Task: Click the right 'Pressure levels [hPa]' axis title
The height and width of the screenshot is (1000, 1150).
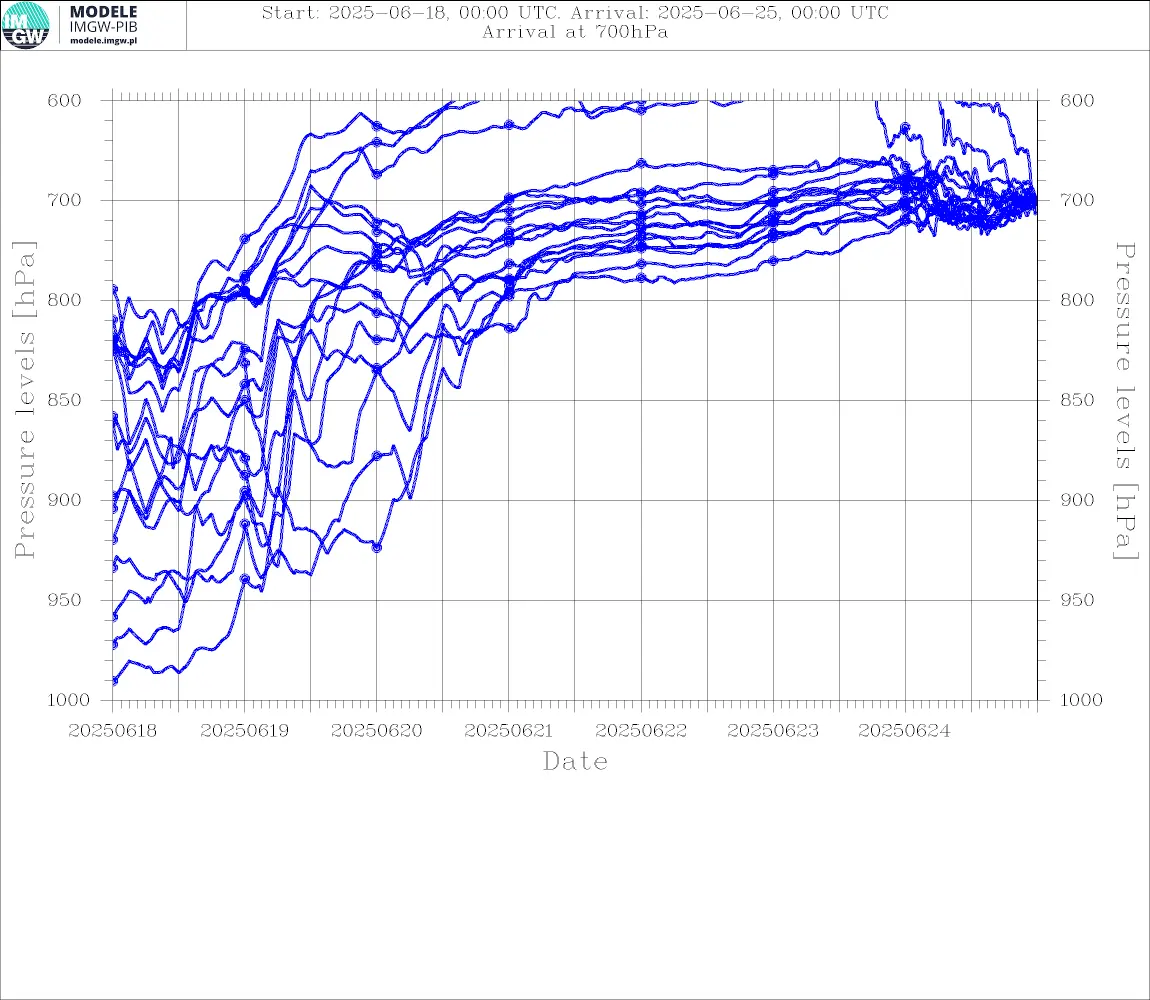Action: click(1125, 401)
